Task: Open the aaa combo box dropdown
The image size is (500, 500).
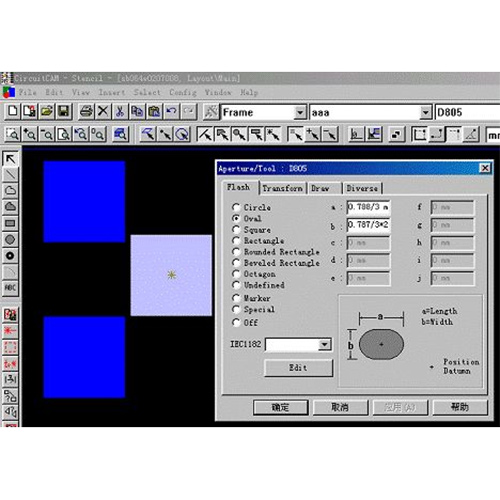Action: coord(425,112)
